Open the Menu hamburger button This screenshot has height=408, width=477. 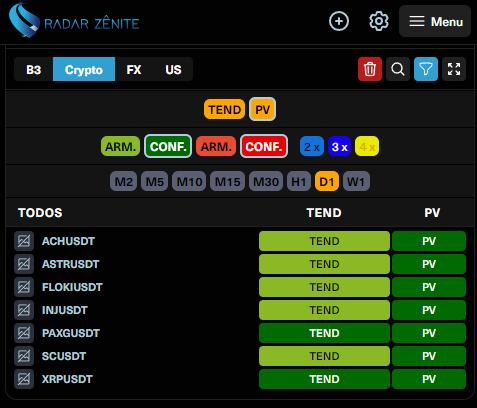click(435, 21)
